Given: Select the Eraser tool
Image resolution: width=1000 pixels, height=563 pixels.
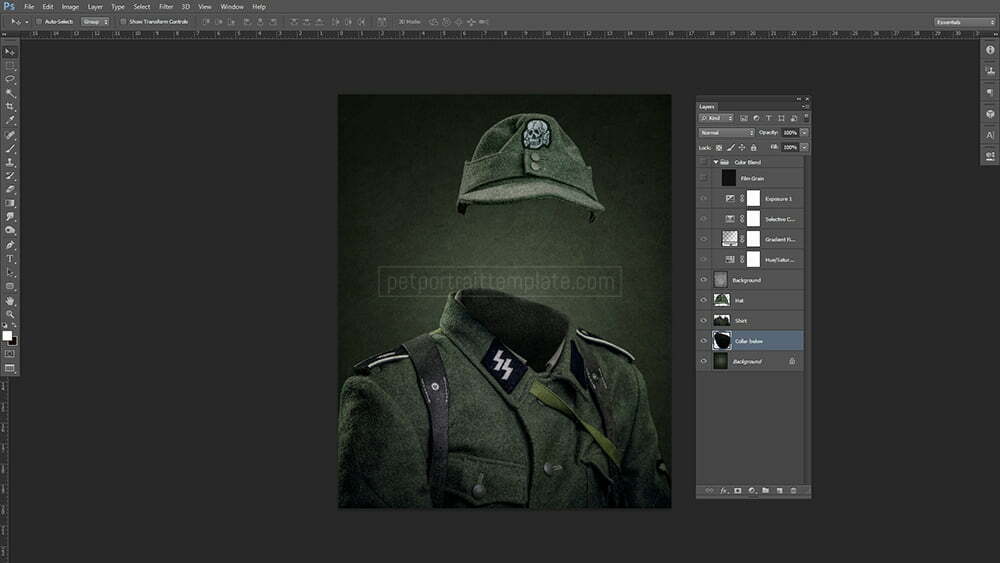Looking at the screenshot, I should pos(10,189).
